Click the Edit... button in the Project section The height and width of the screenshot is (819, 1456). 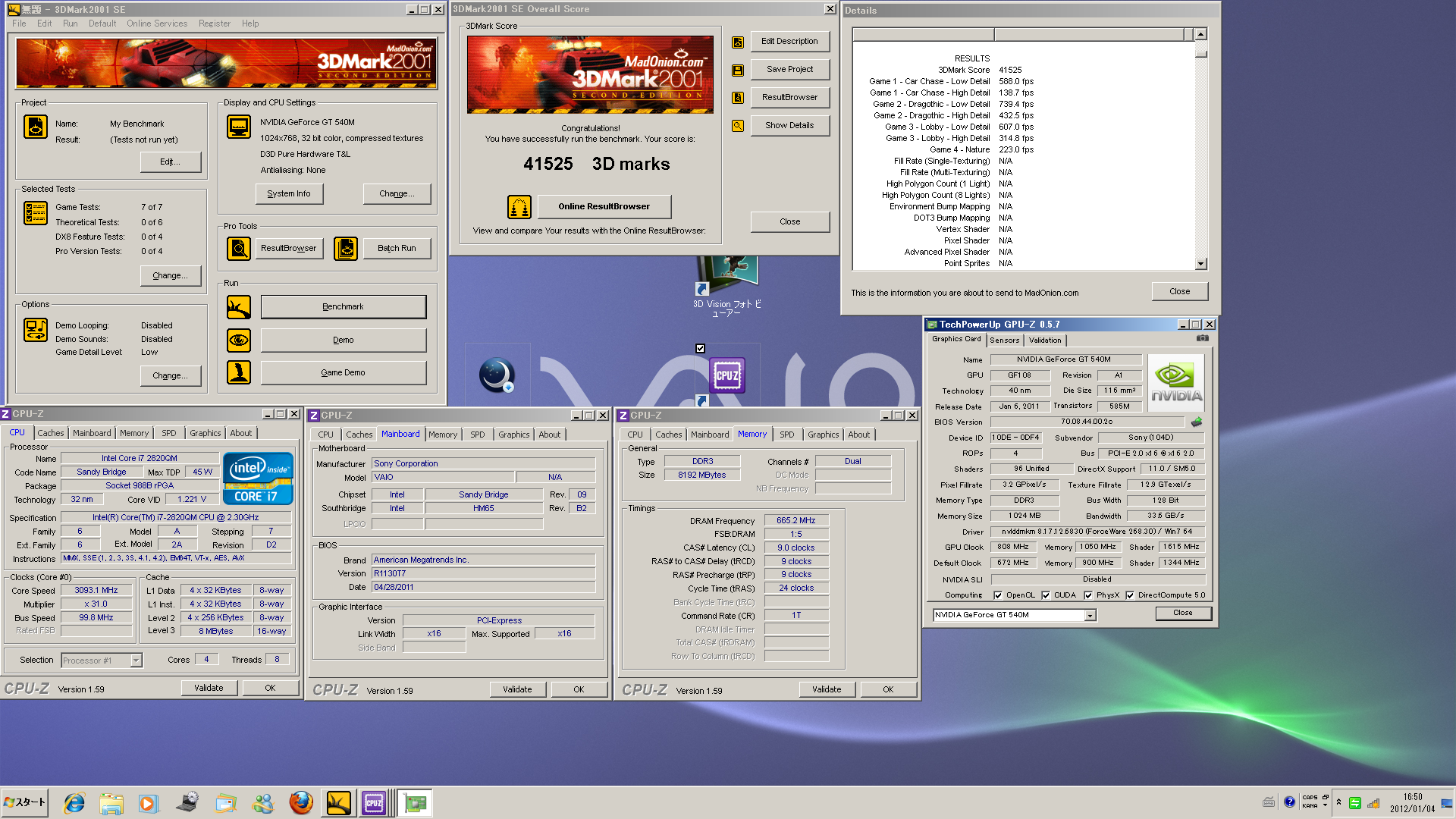171,162
